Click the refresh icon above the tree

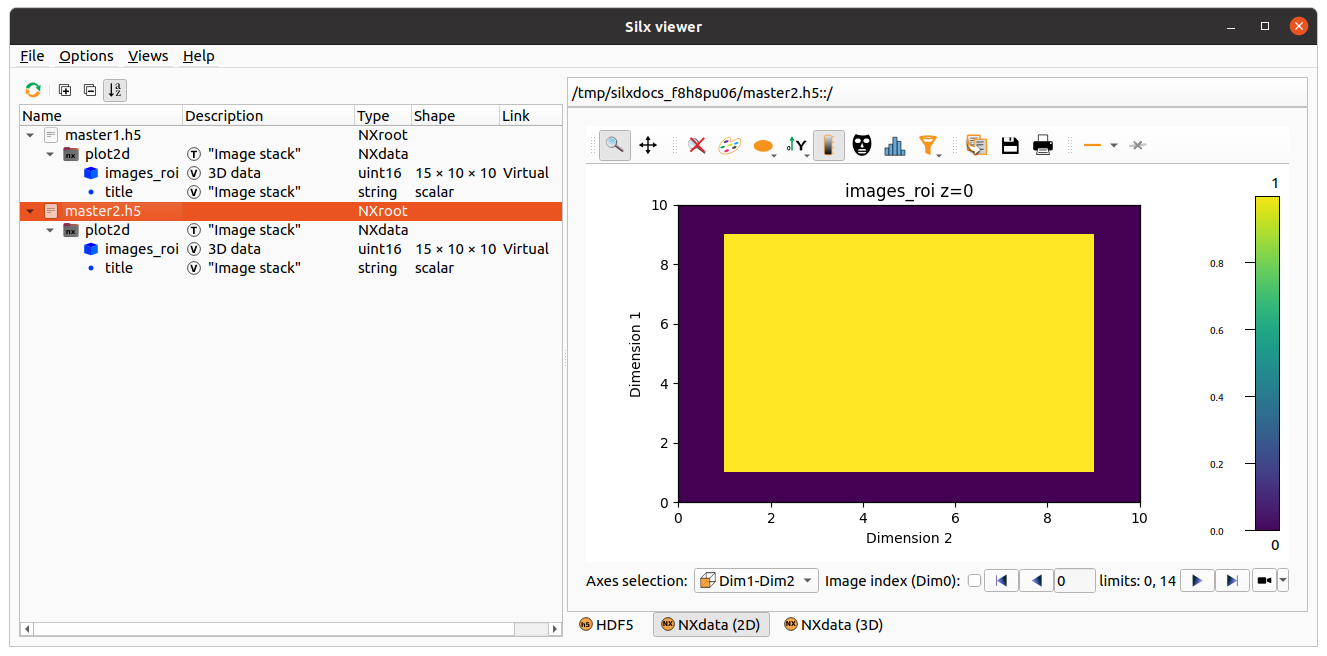pyautogui.click(x=33, y=90)
